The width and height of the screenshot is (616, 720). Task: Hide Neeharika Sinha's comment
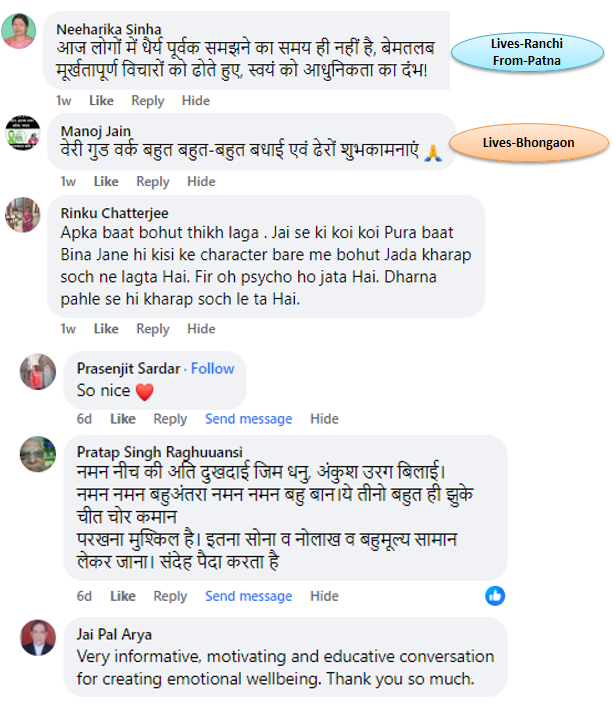click(x=196, y=100)
